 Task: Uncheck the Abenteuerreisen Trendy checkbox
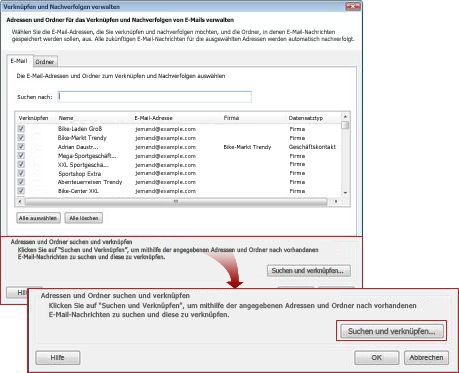(21, 182)
